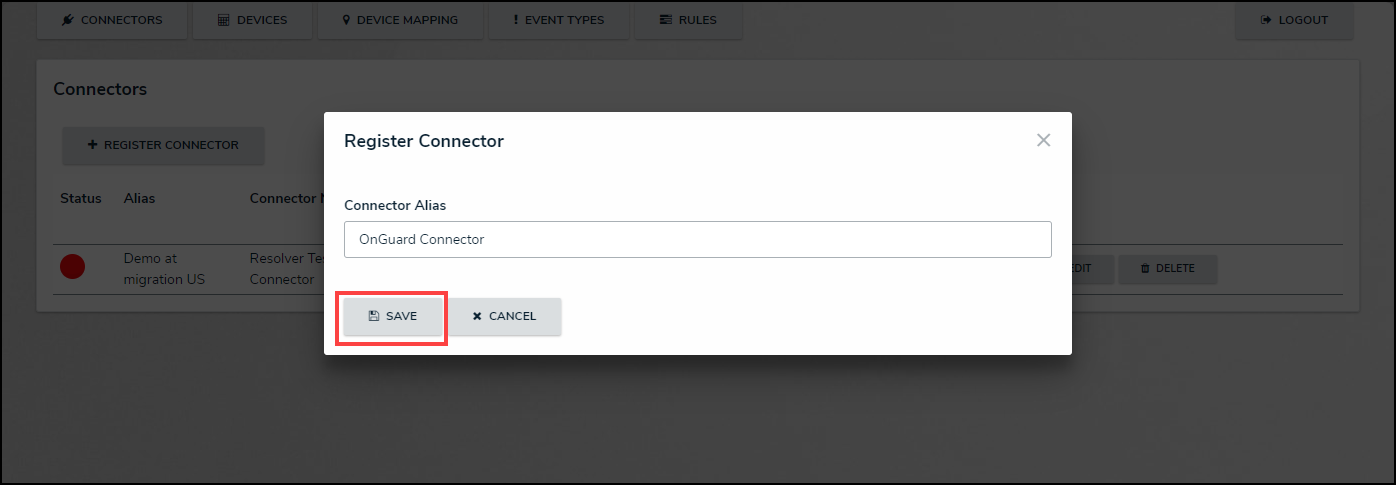Click the Logout exit icon
Viewport: 1396px width, 485px height.
click(x=1265, y=20)
